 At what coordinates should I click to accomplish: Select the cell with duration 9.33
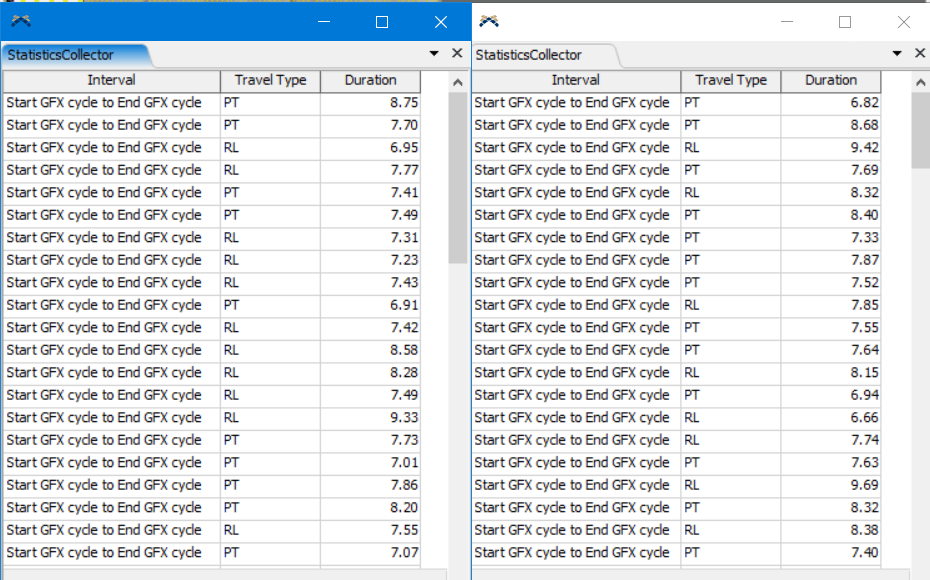pos(370,418)
